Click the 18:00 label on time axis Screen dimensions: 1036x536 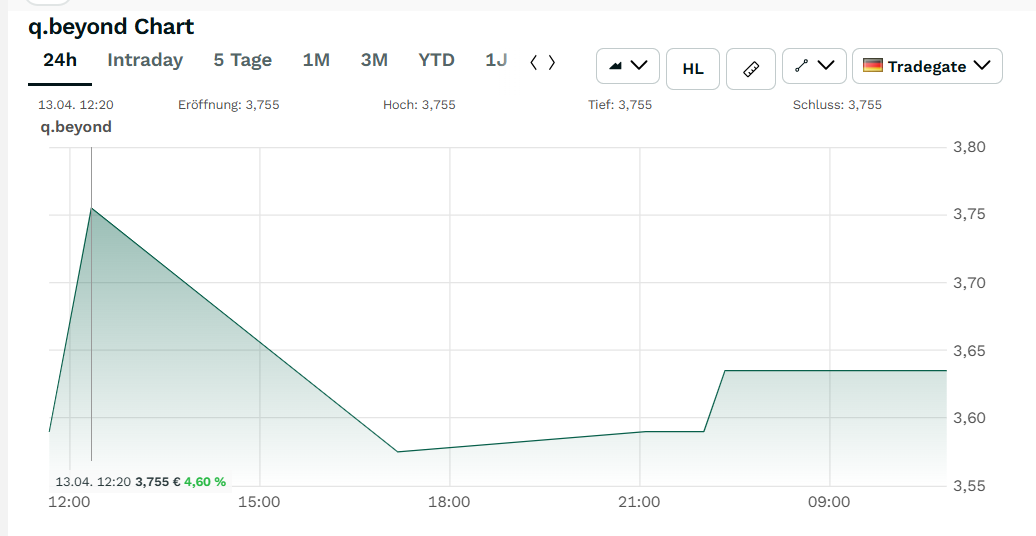point(449,502)
